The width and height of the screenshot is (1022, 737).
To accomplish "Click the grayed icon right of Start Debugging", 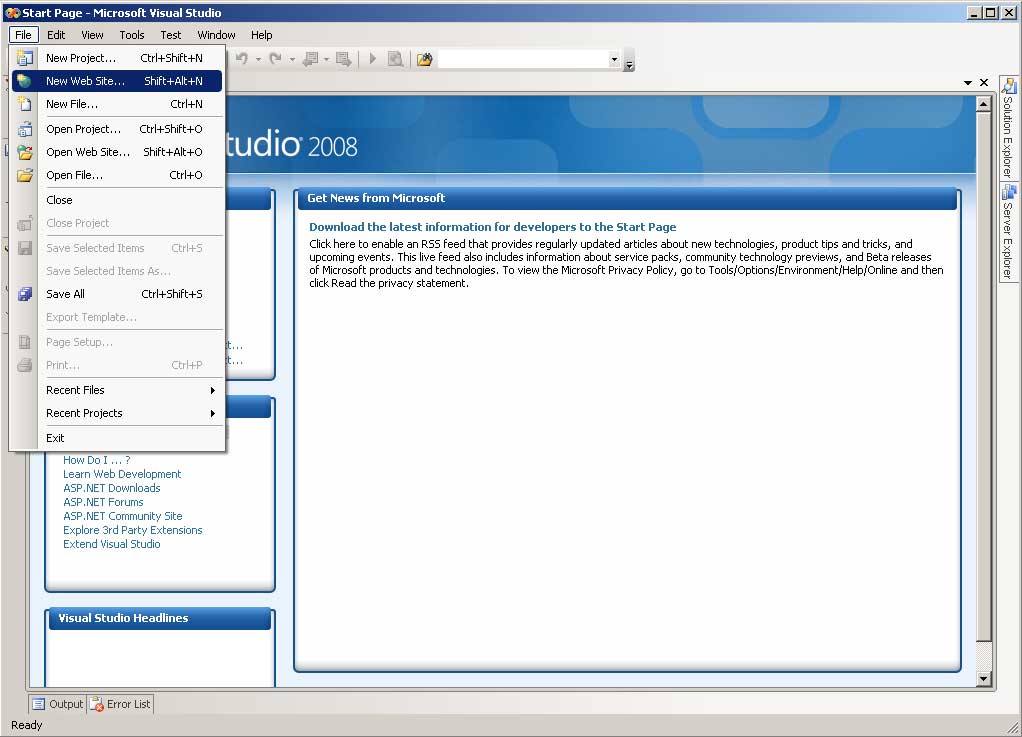I will click(x=395, y=59).
